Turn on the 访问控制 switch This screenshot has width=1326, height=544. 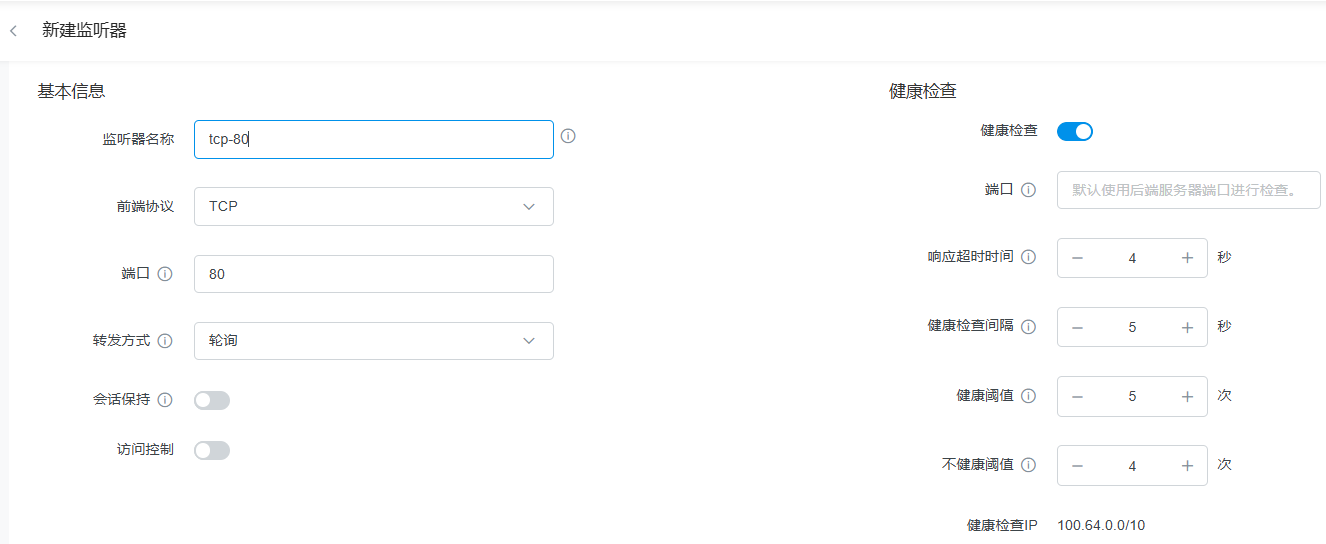(x=212, y=450)
